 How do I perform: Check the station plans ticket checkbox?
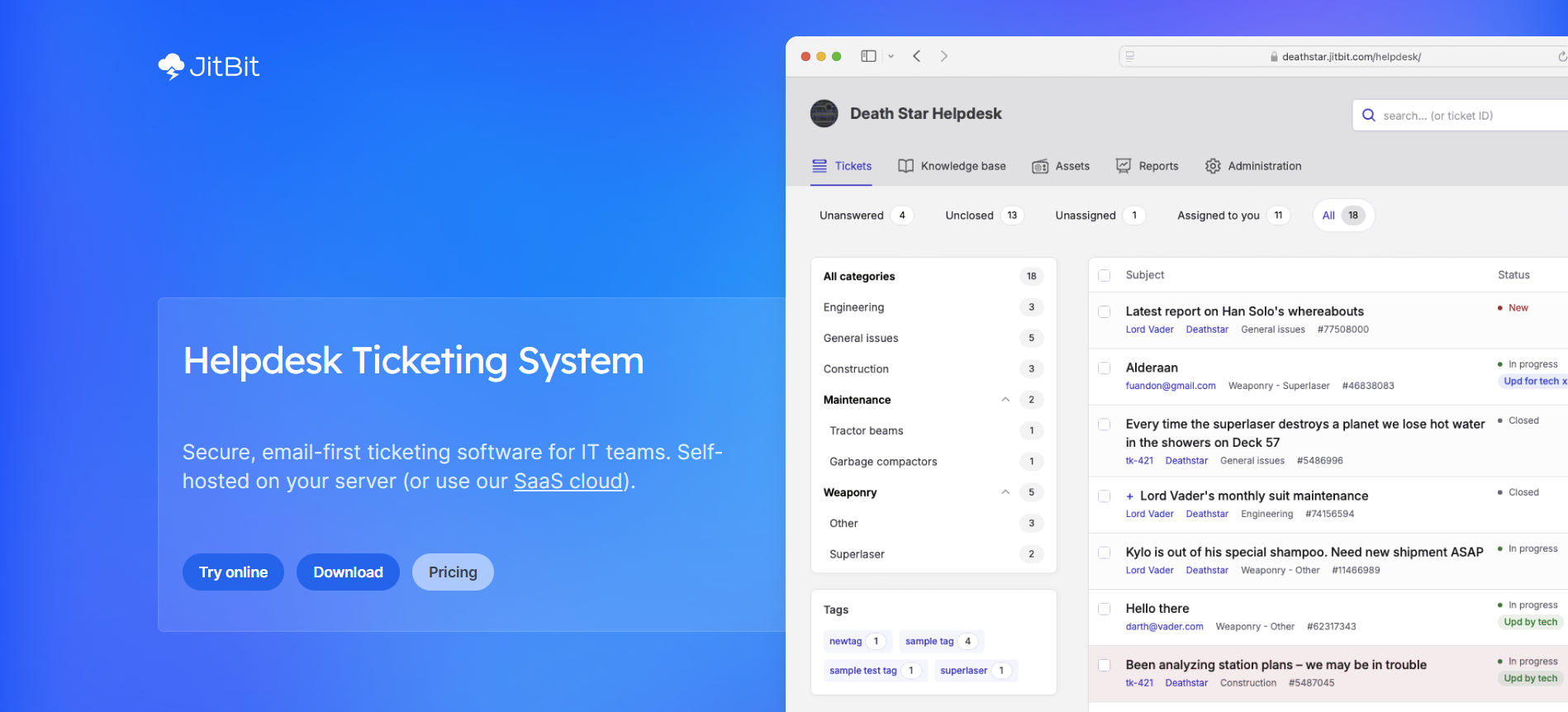click(x=1105, y=665)
